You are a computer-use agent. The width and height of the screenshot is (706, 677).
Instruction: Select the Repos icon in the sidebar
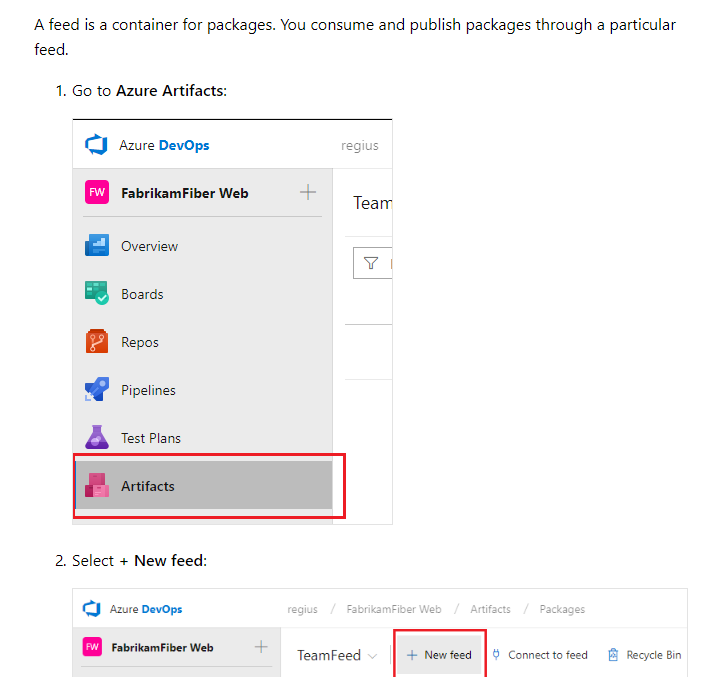click(96, 342)
